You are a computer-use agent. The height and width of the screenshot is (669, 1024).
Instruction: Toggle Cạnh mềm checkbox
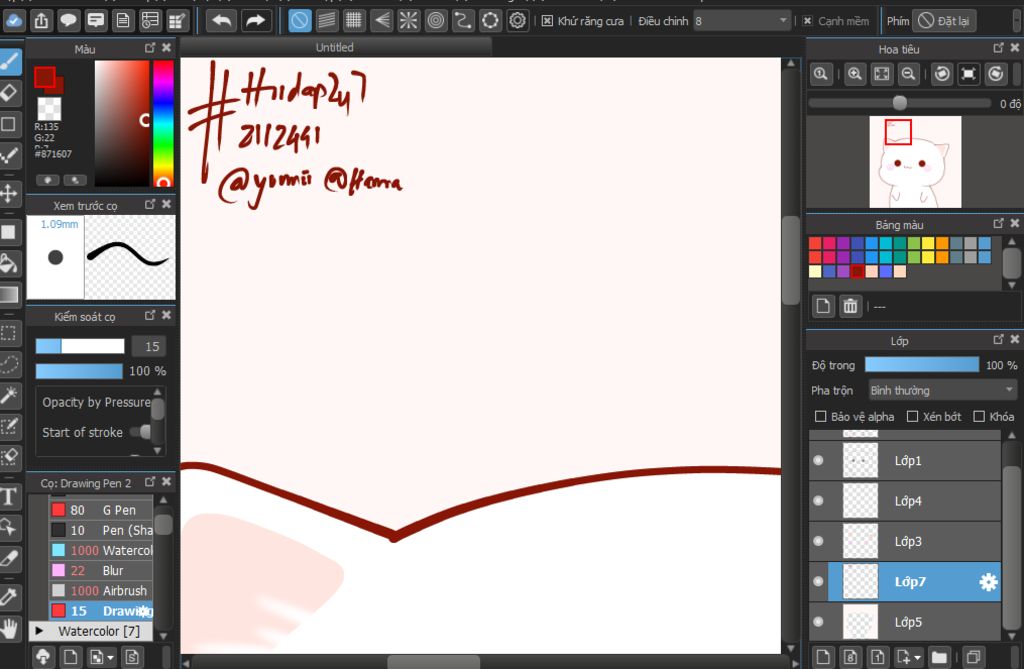click(x=807, y=21)
